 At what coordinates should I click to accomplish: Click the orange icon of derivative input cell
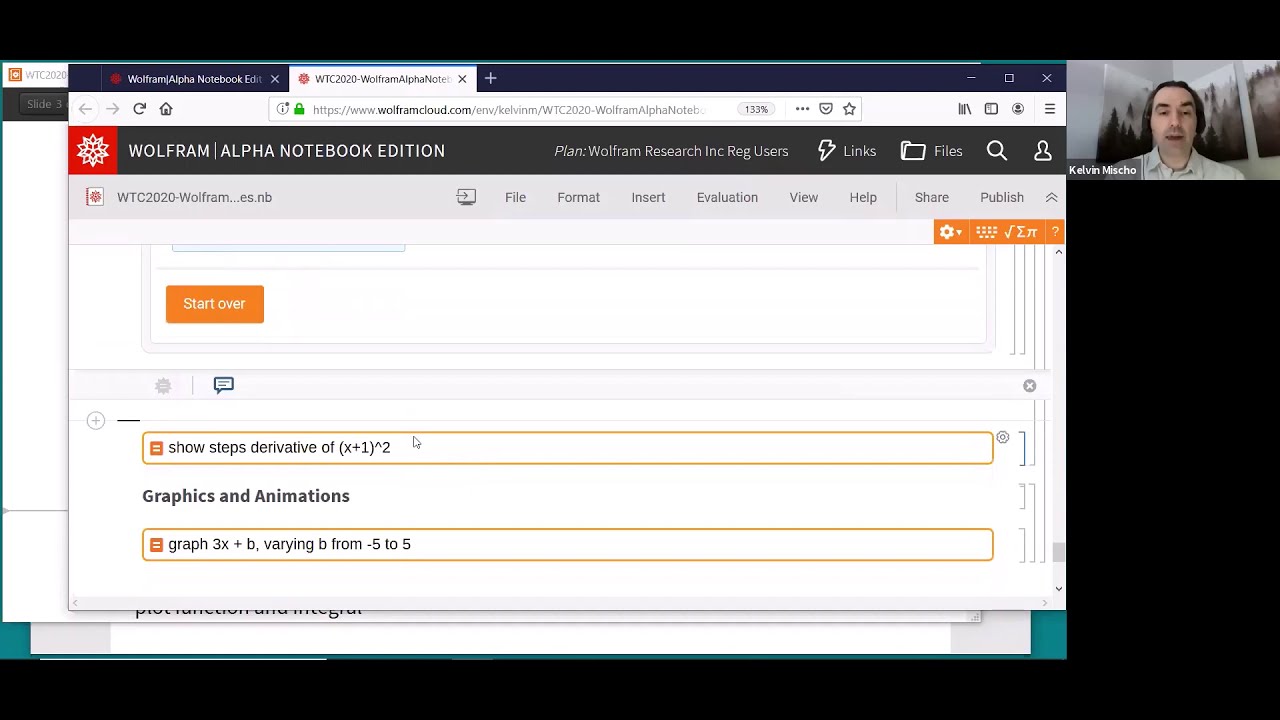(156, 448)
